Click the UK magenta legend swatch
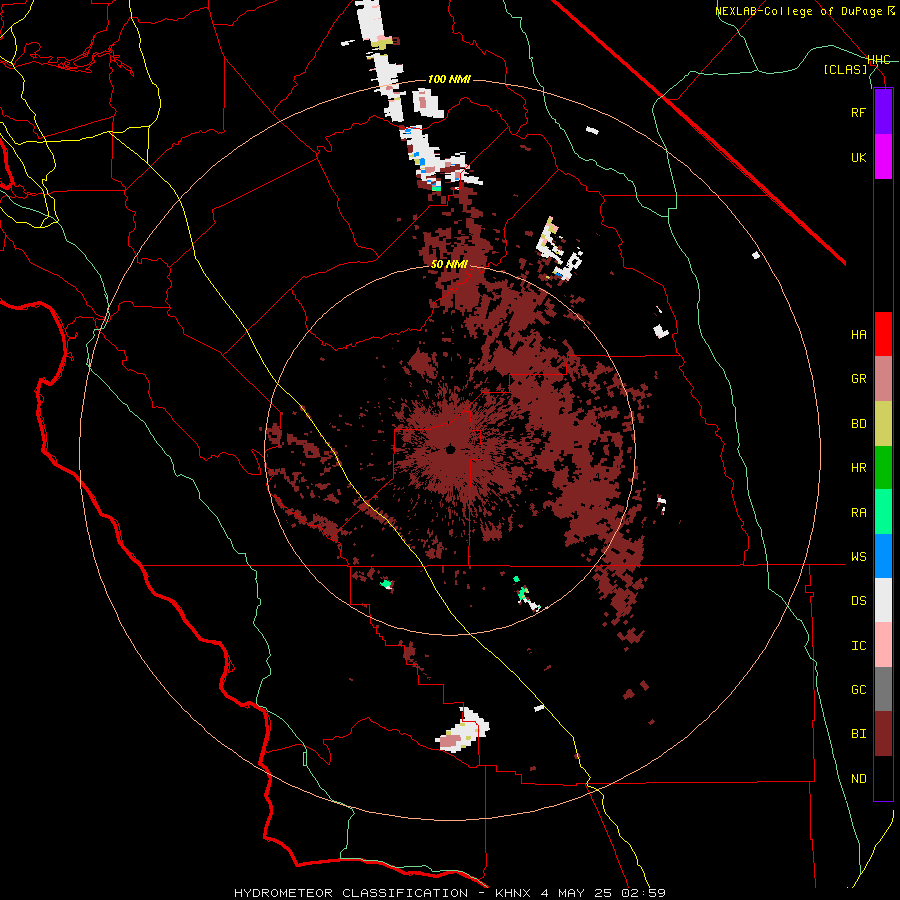The image size is (900, 900). tap(883, 157)
